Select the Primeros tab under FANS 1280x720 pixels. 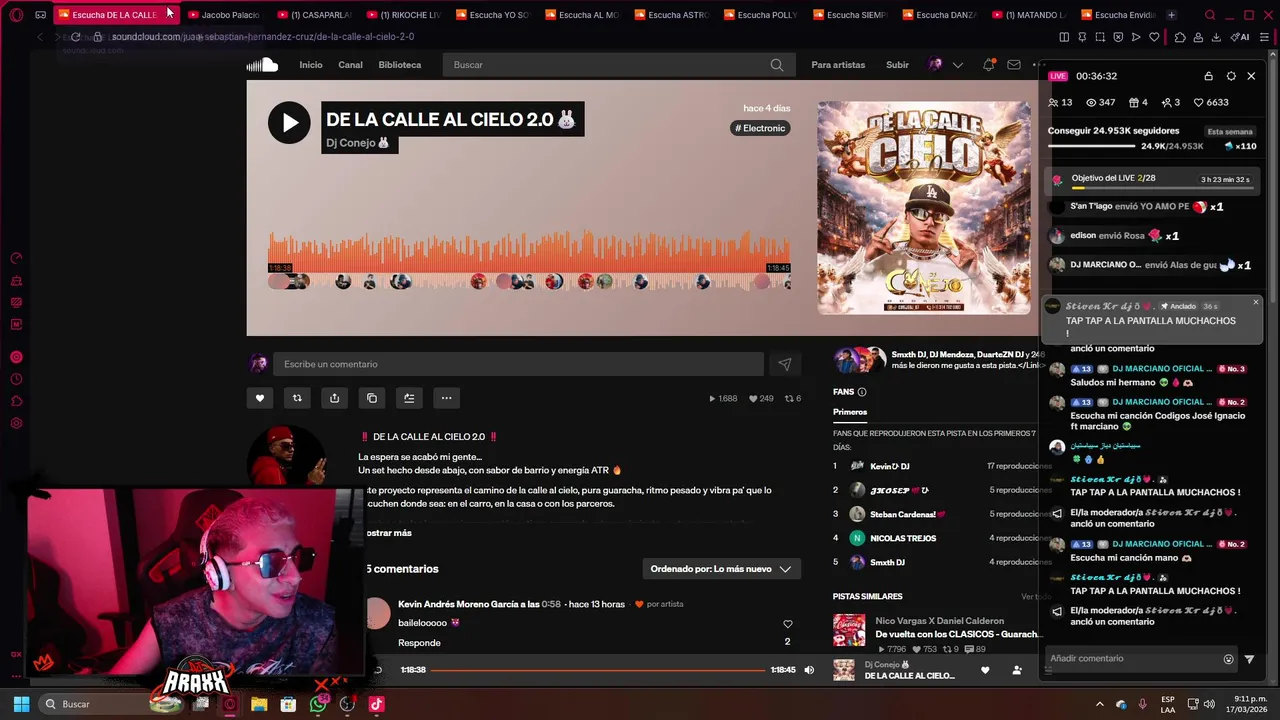(850, 412)
